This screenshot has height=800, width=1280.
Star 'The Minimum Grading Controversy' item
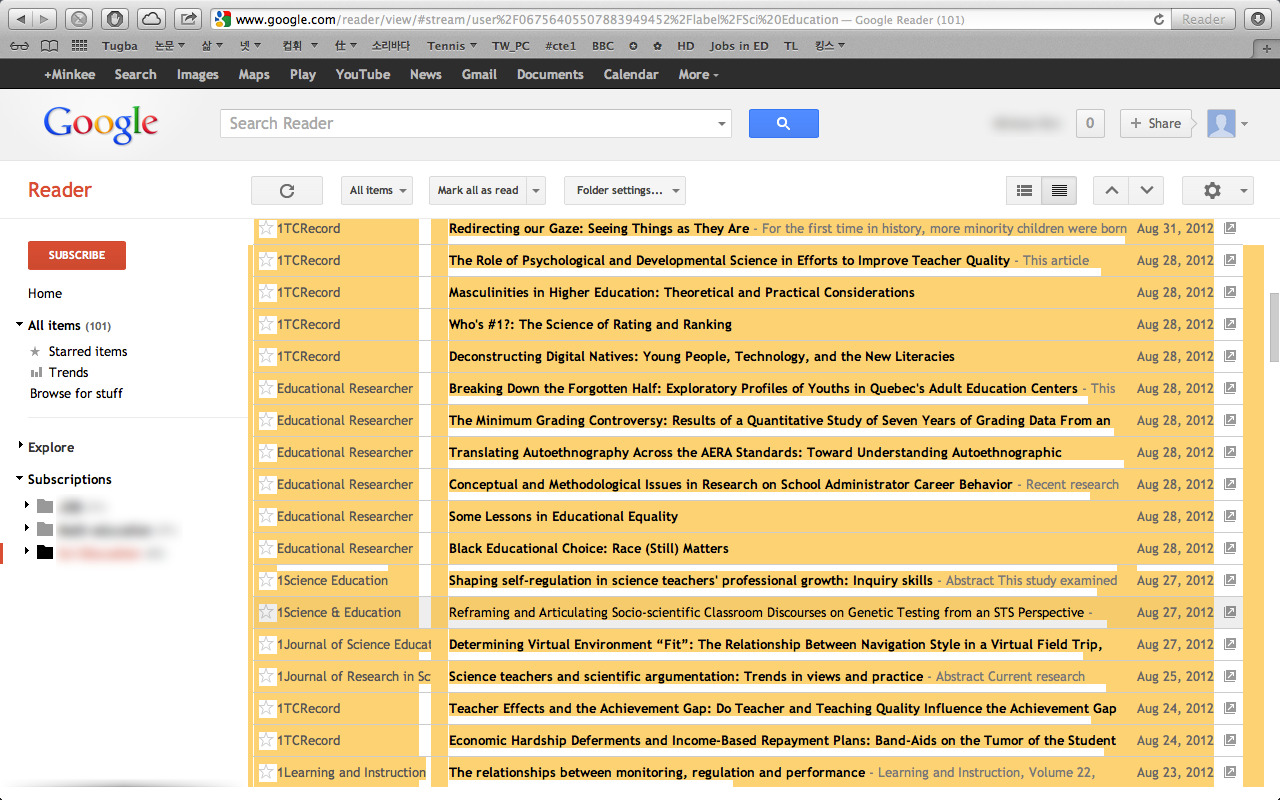point(266,420)
